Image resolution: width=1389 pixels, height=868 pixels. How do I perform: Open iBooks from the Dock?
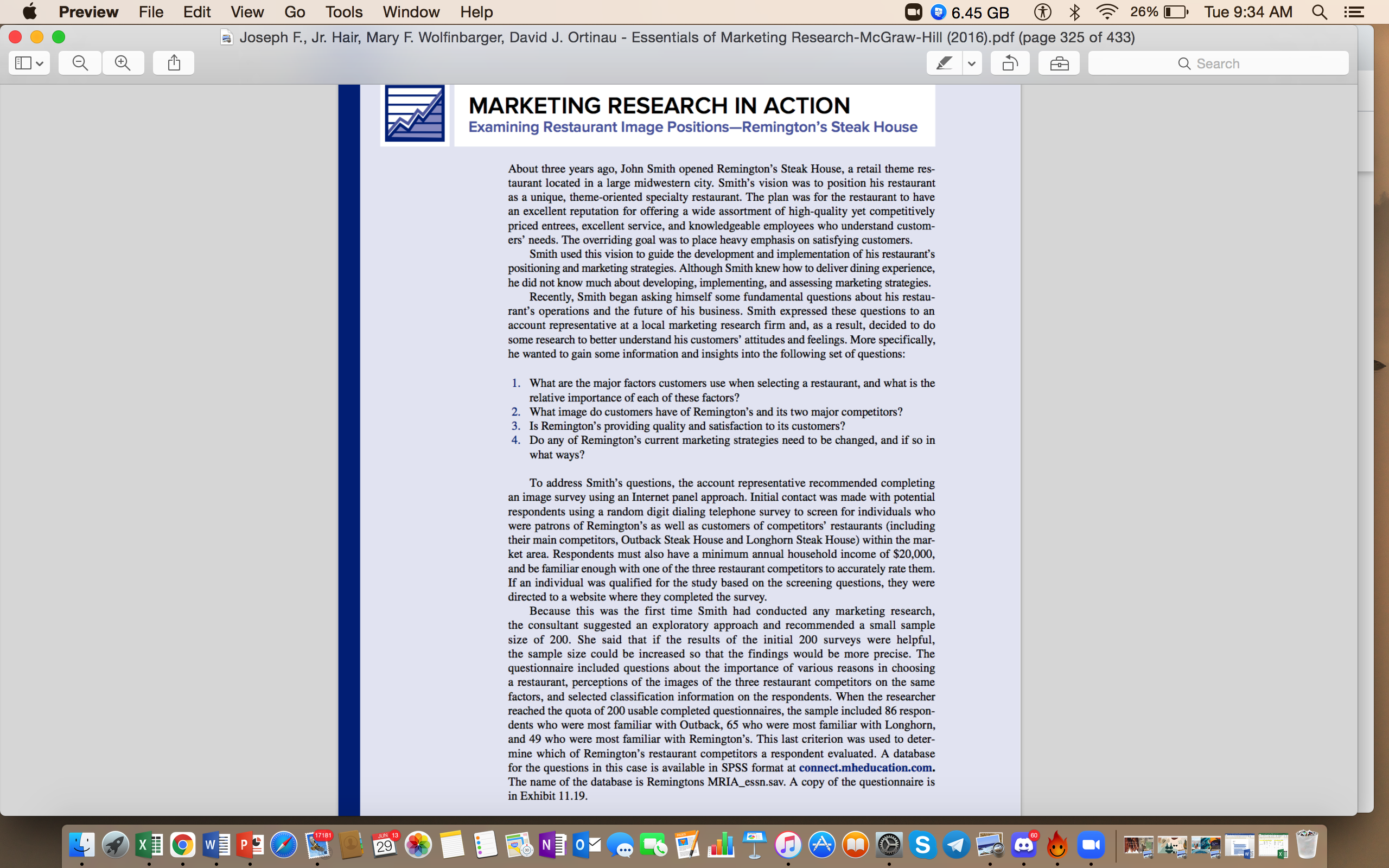click(855, 845)
